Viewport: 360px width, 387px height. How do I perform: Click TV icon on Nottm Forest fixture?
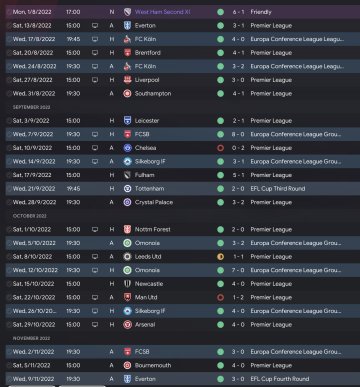[95, 229]
